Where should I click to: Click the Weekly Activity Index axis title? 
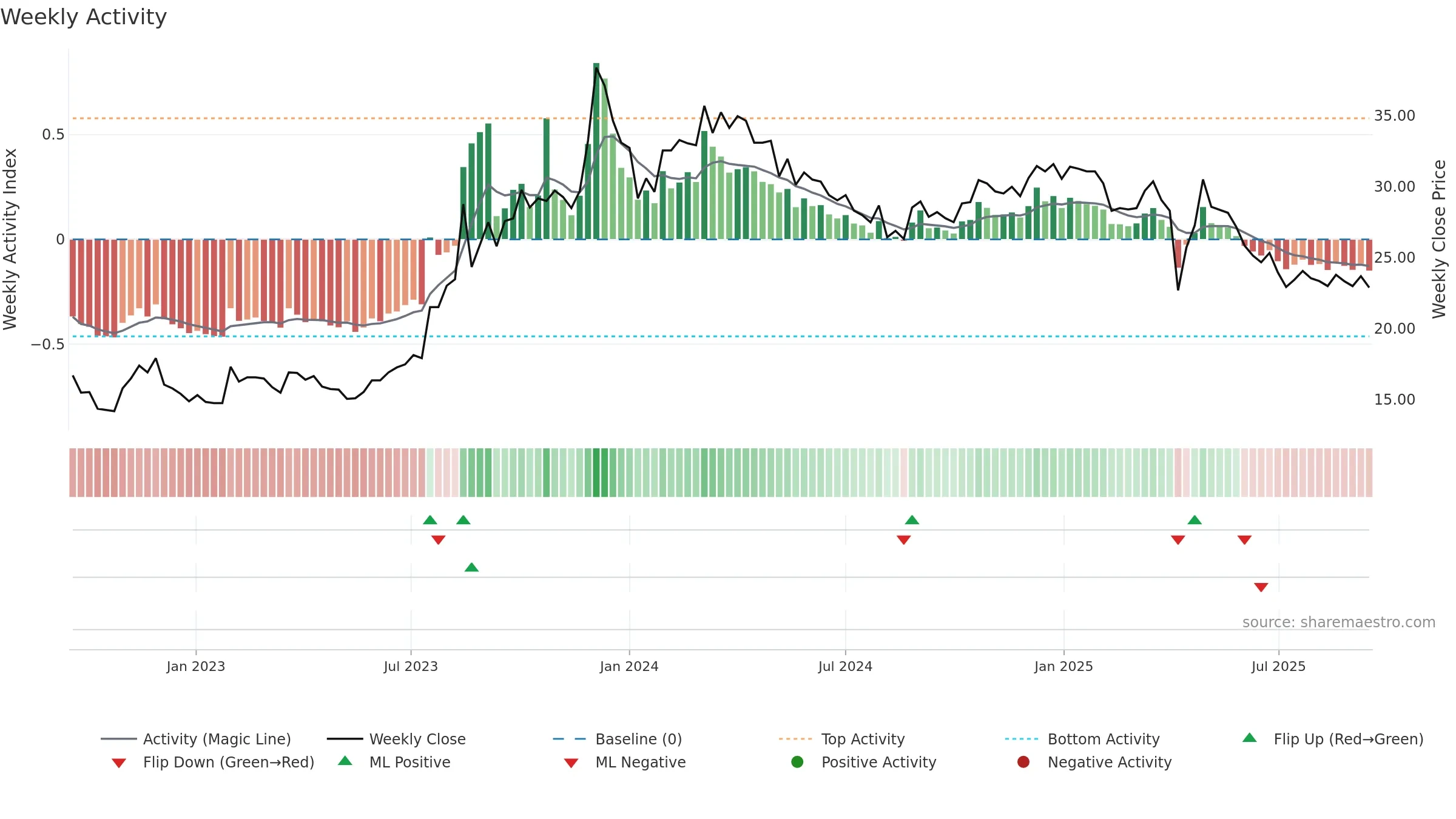(x=10, y=240)
